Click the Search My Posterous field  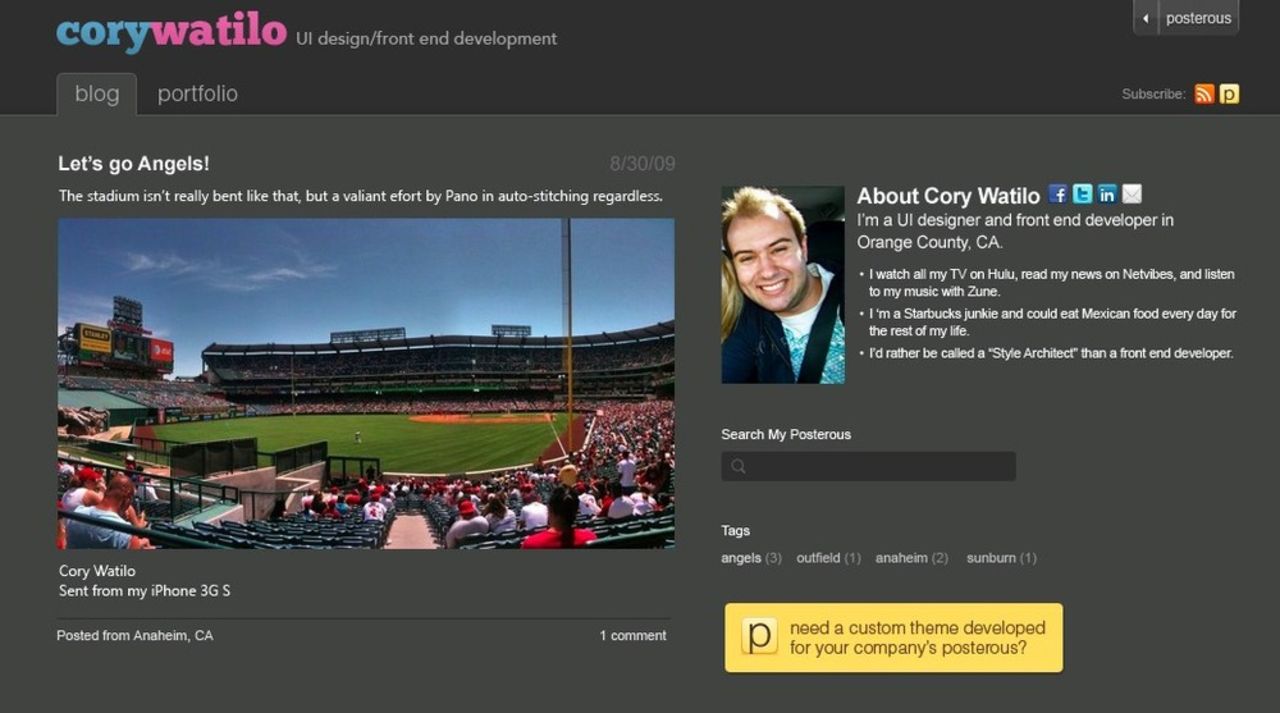pyautogui.click(x=880, y=466)
